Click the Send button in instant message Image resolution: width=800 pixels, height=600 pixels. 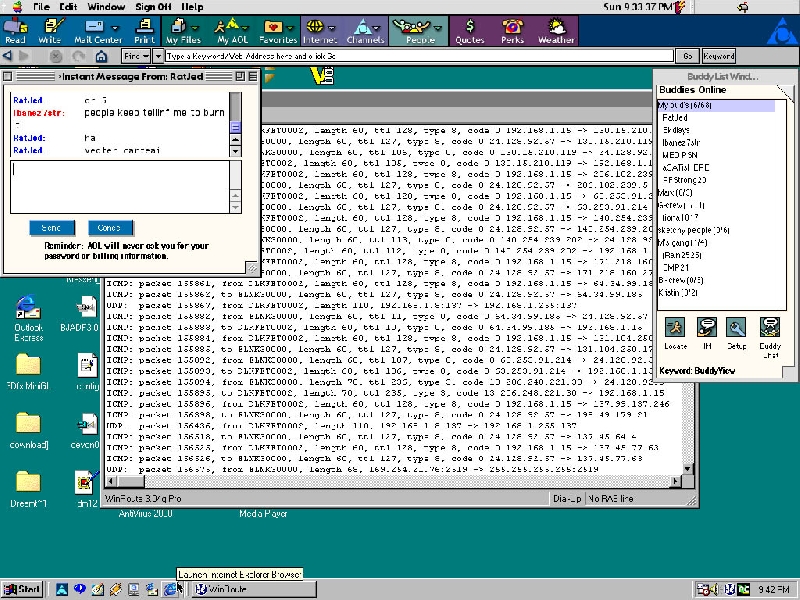52,227
